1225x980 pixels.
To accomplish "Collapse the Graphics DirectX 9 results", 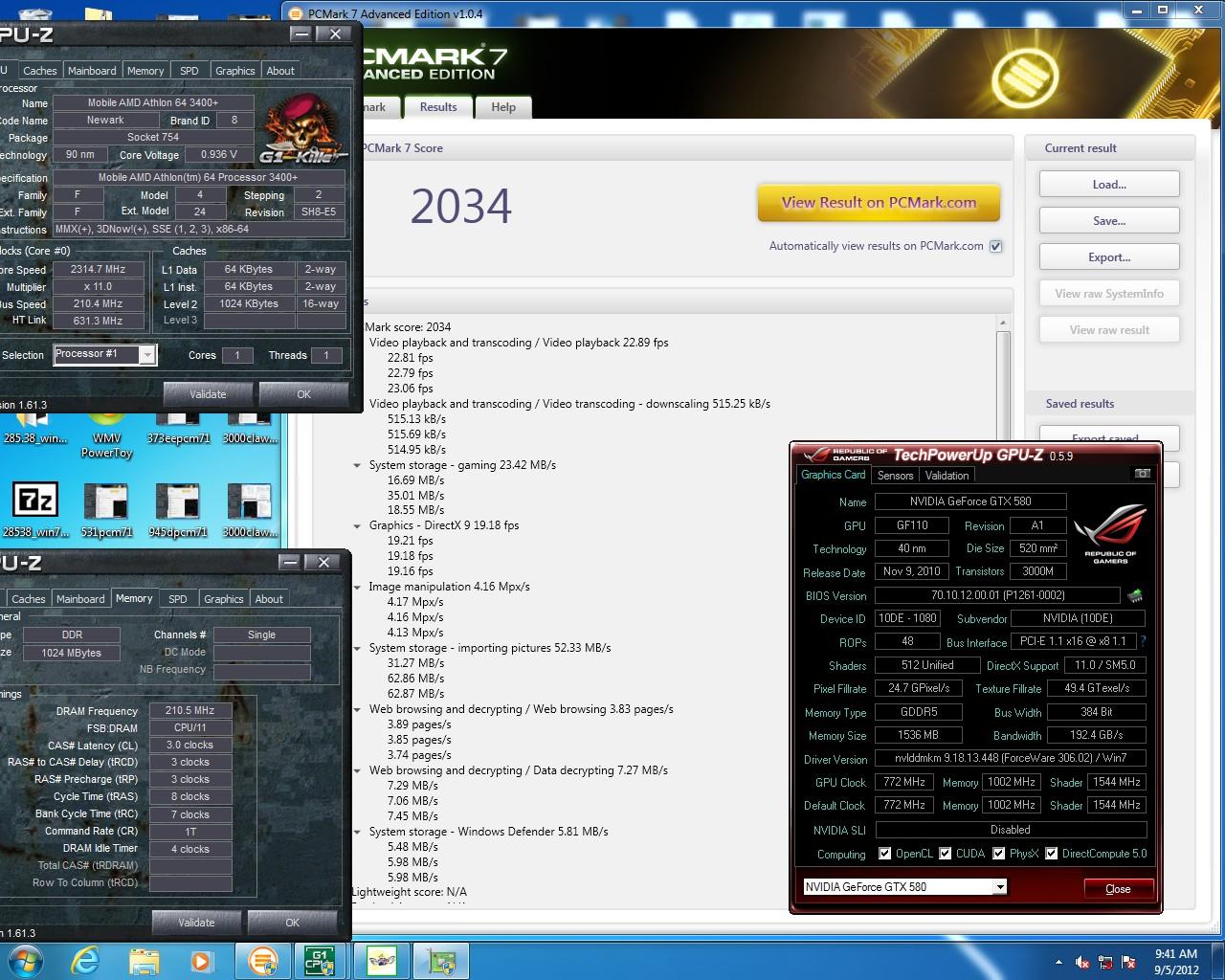I will [357, 525].
